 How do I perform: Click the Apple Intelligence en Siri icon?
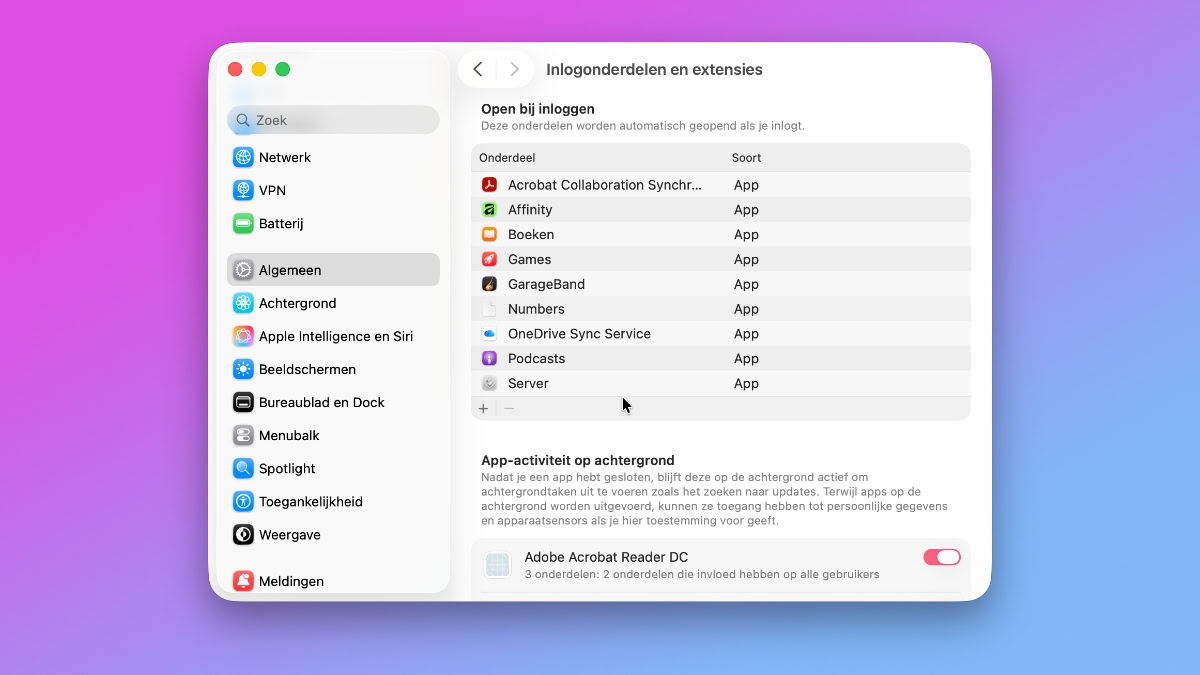pyautogui.click(x=243, y=336)
